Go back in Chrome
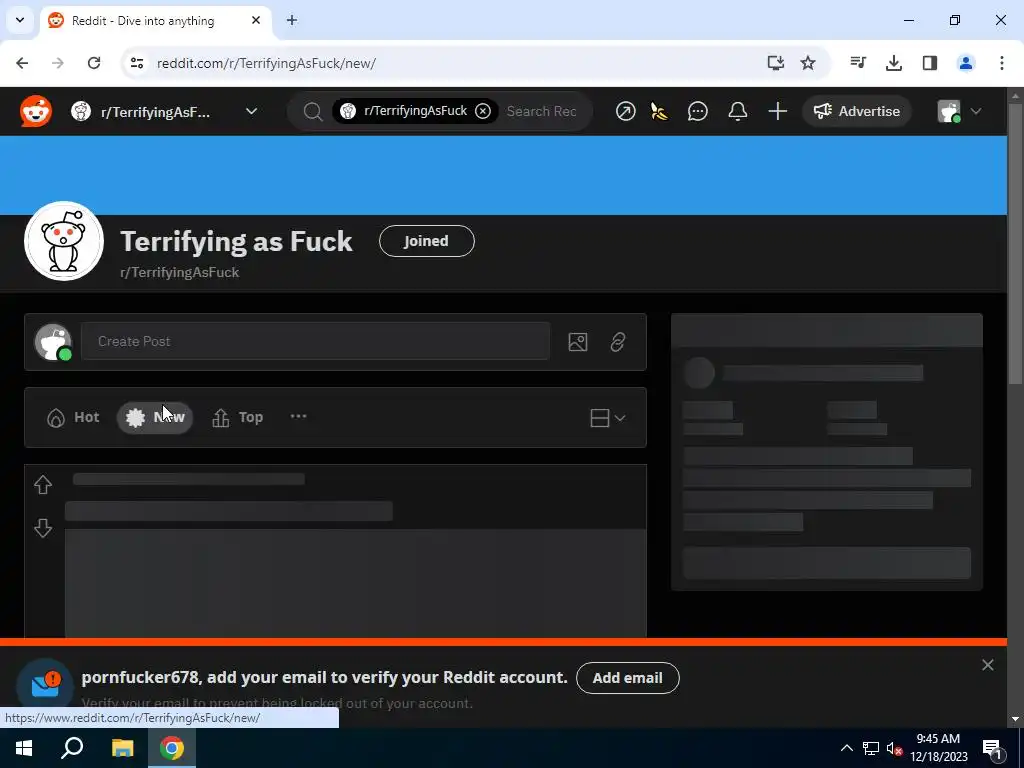Image resolution: width=1024 pixels, height=768 pixels. coord(22,63)
